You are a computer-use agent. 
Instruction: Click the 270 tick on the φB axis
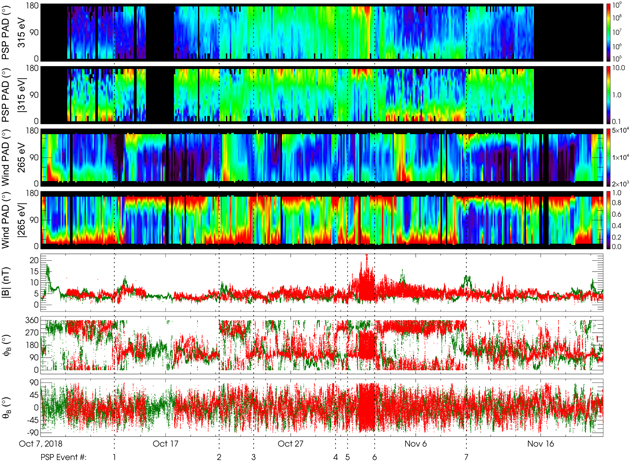pos(34,333)
